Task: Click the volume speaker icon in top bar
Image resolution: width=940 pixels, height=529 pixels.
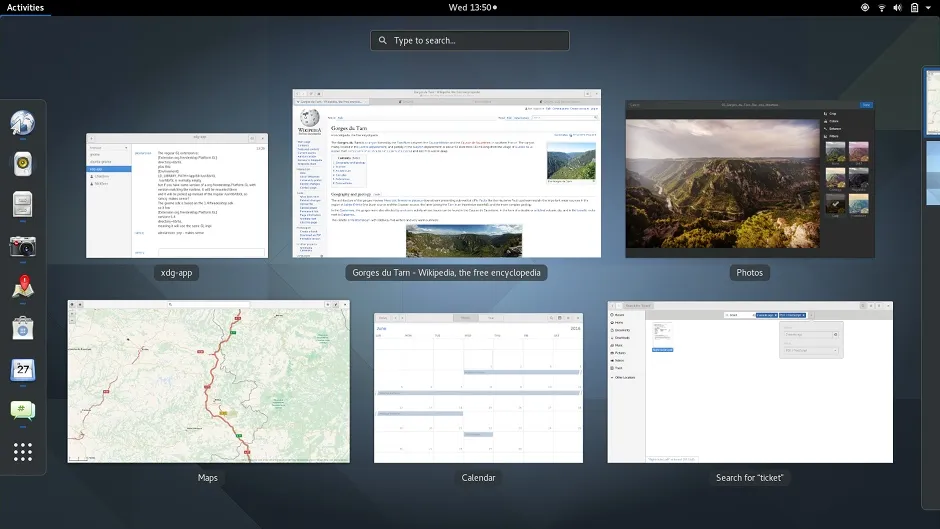Action: (x=898, y=8)
